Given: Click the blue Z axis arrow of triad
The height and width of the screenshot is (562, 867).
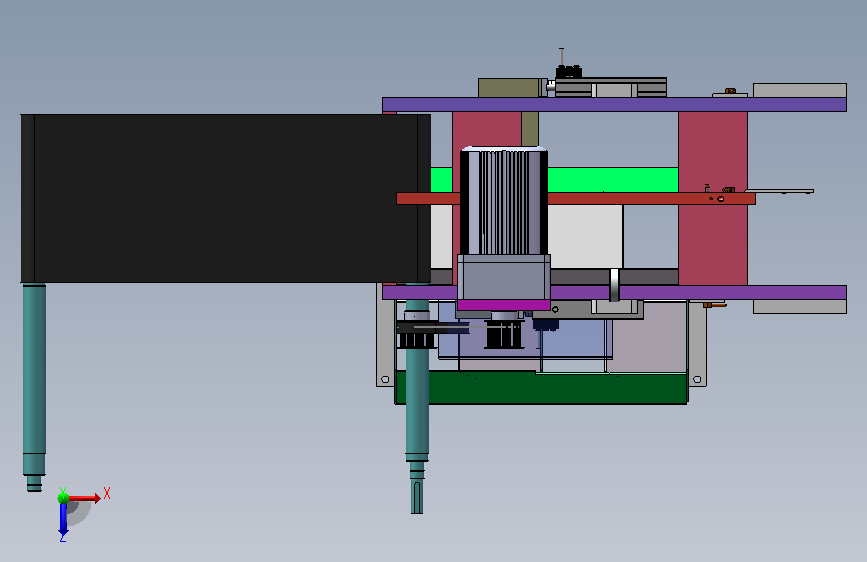Looking at the screenshot, I should click(x=63, y=519).
